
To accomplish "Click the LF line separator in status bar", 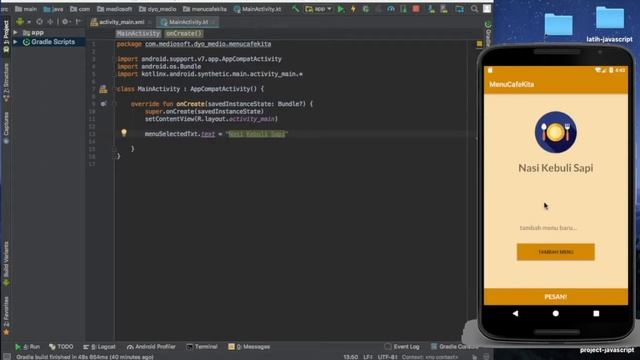I will pos(368,357).
